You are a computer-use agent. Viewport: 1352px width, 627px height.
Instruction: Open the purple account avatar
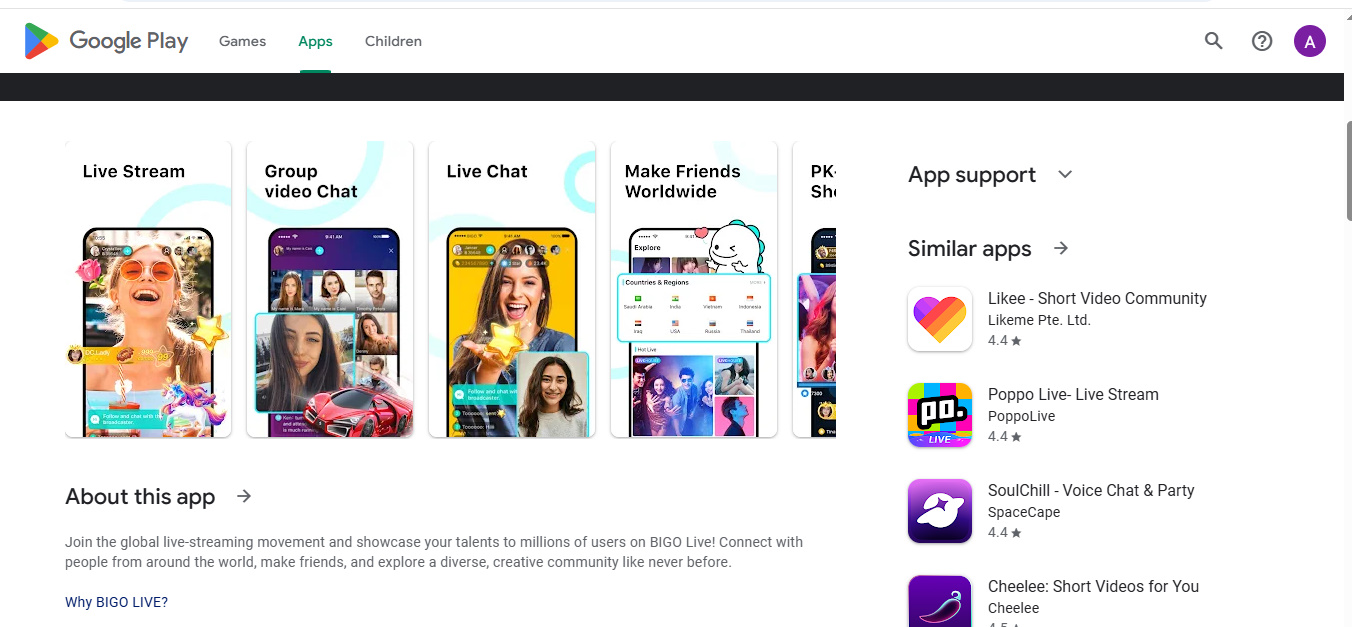[x=1310, y=41]
